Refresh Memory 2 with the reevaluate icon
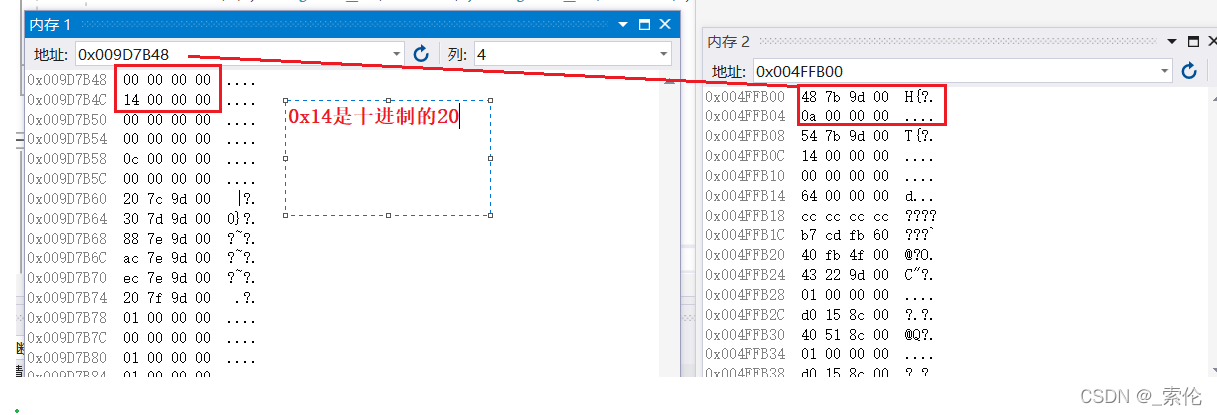1217x415 pixels. 1189,71
